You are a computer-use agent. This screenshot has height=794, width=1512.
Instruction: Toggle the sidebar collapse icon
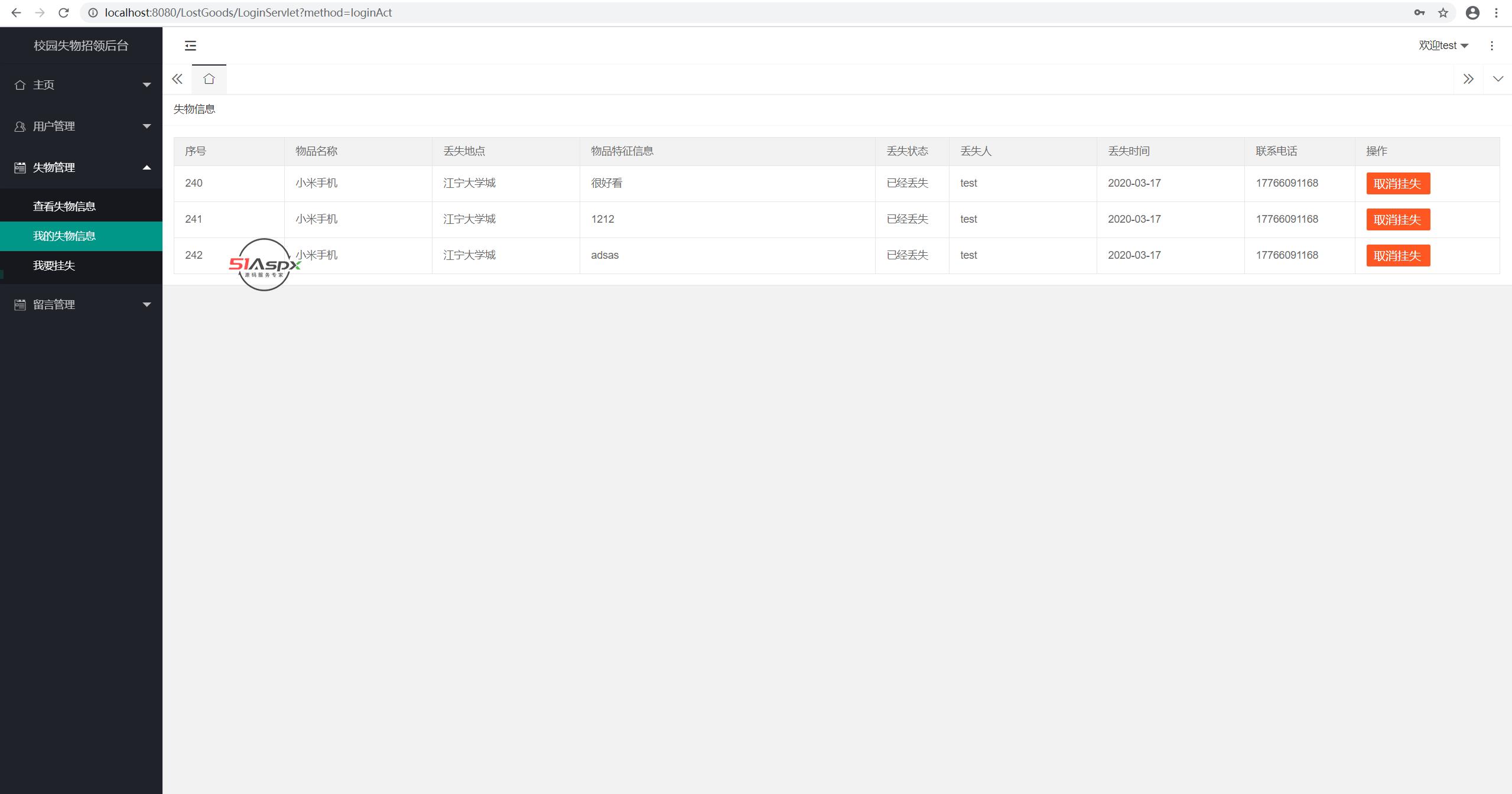[190, 45]
